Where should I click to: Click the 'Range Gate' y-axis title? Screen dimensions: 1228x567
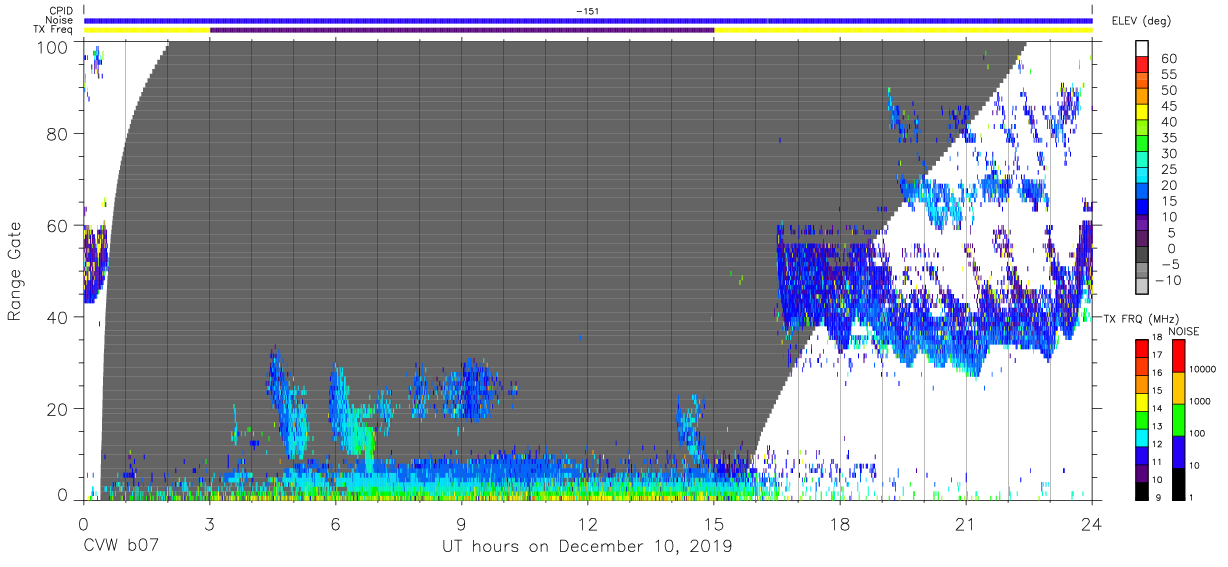(15, 272)
